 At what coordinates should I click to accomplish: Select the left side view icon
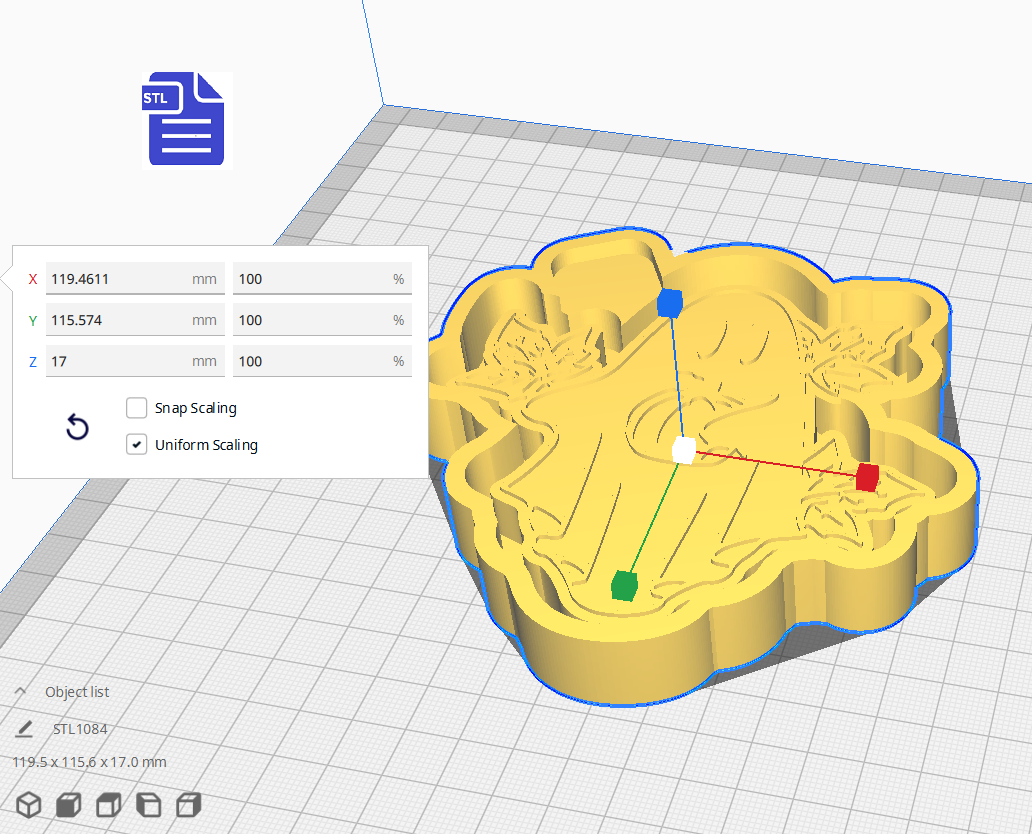pyautogui.click(x=146, y=804)
